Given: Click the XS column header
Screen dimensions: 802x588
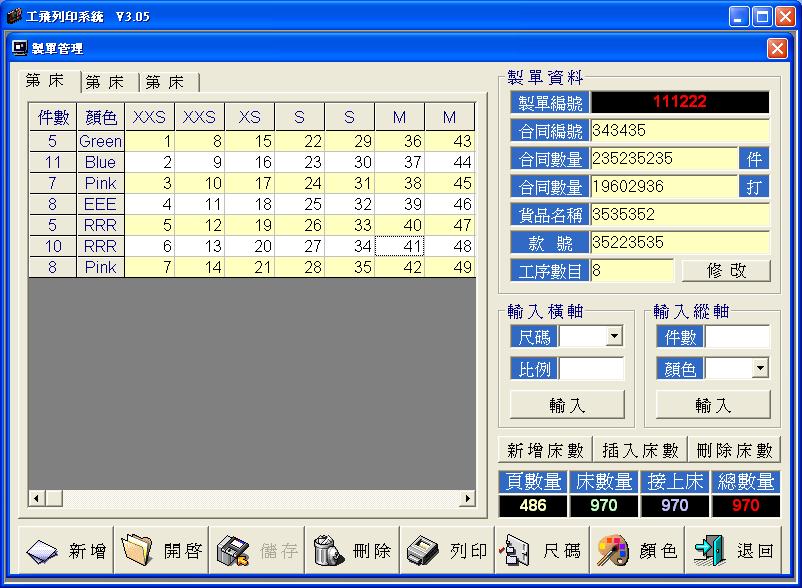Looking at the screenshot, I should click(250, 117).
